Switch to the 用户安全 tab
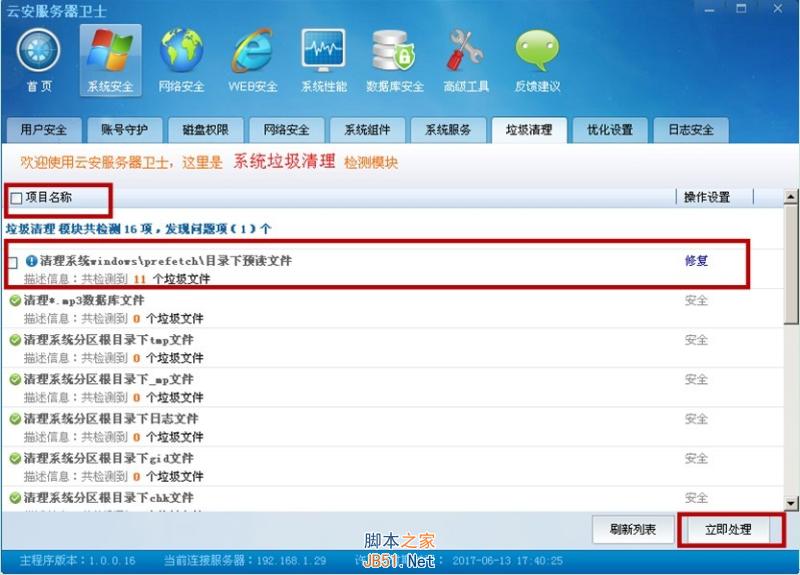Image resolution: width=800 pixels, height=575 pixels. (44, 130)
